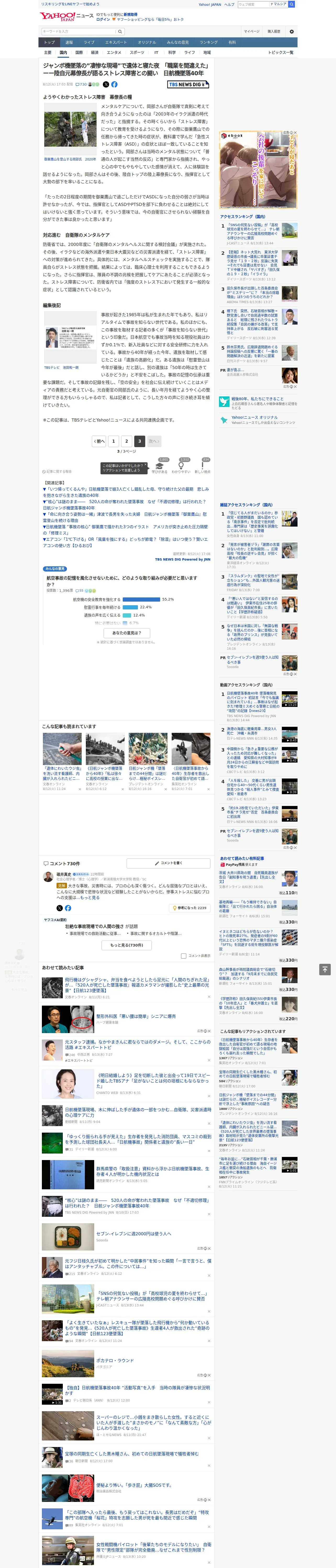Viewport: 336px width, 1568px height.
Task: Dismiss the 飛行機はグシャグシャ article suggestion
Action: click(x=209, y=997)
